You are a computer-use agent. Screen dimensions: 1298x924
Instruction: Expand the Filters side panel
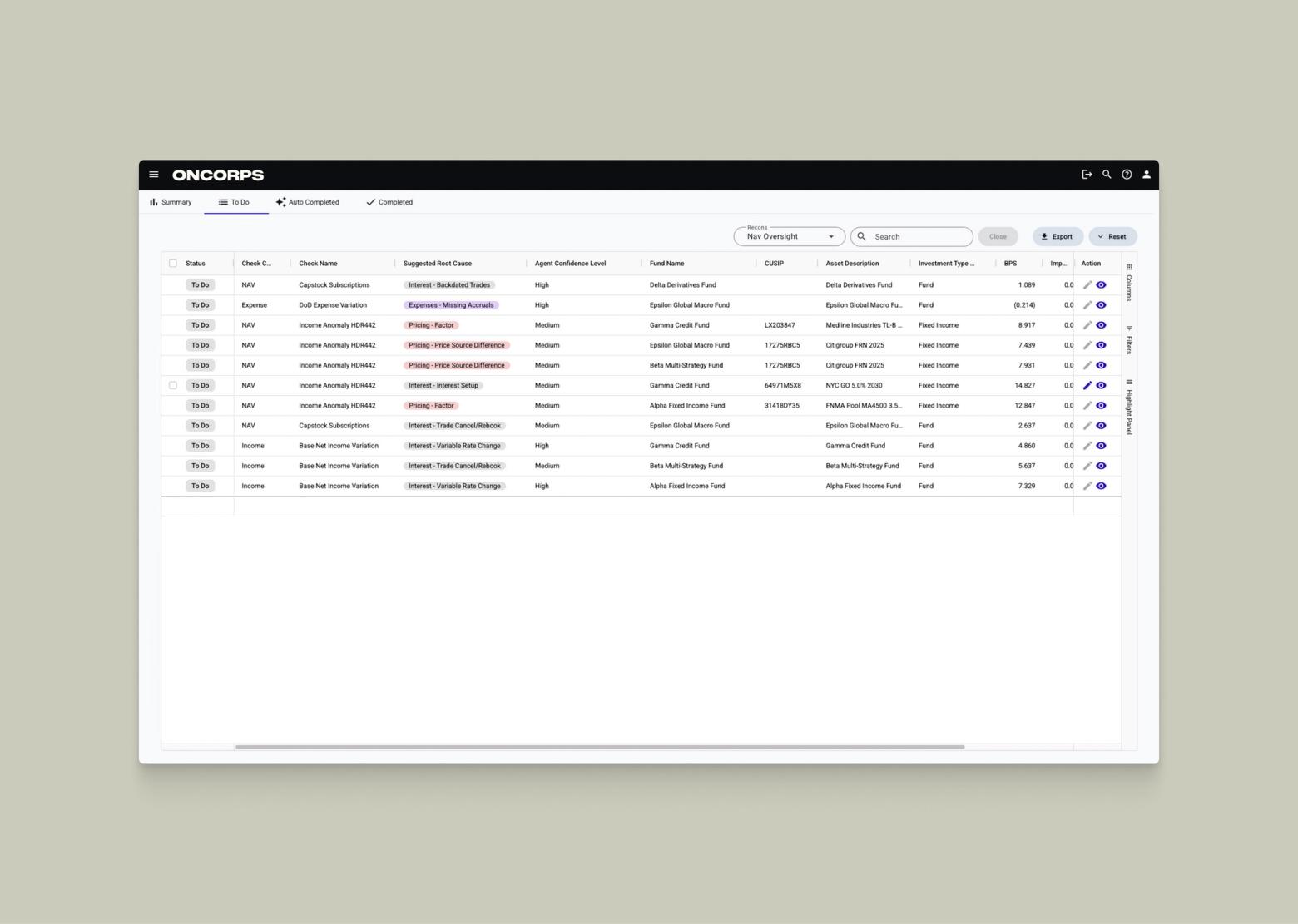point(1129,340)
